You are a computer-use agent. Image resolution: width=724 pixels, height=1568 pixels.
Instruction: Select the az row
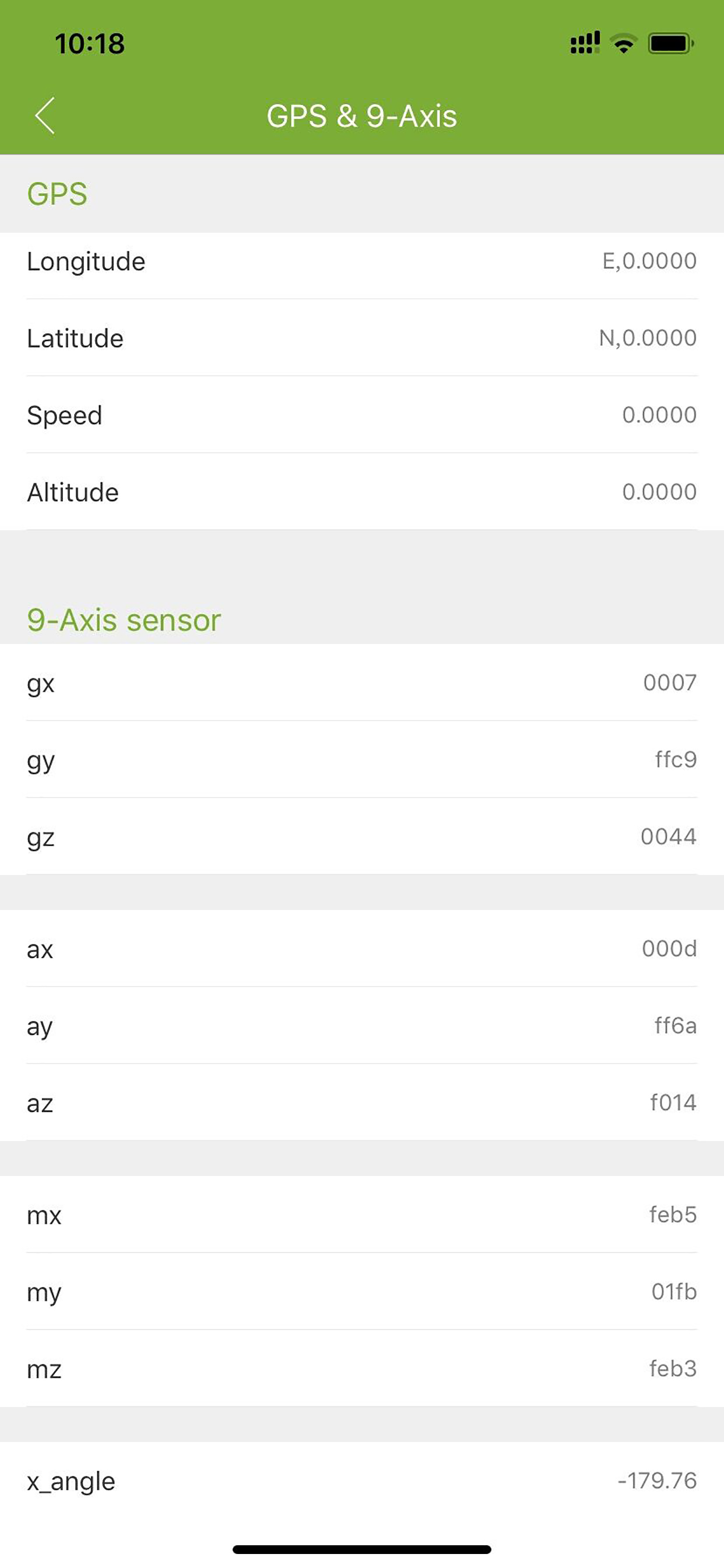362,1102
